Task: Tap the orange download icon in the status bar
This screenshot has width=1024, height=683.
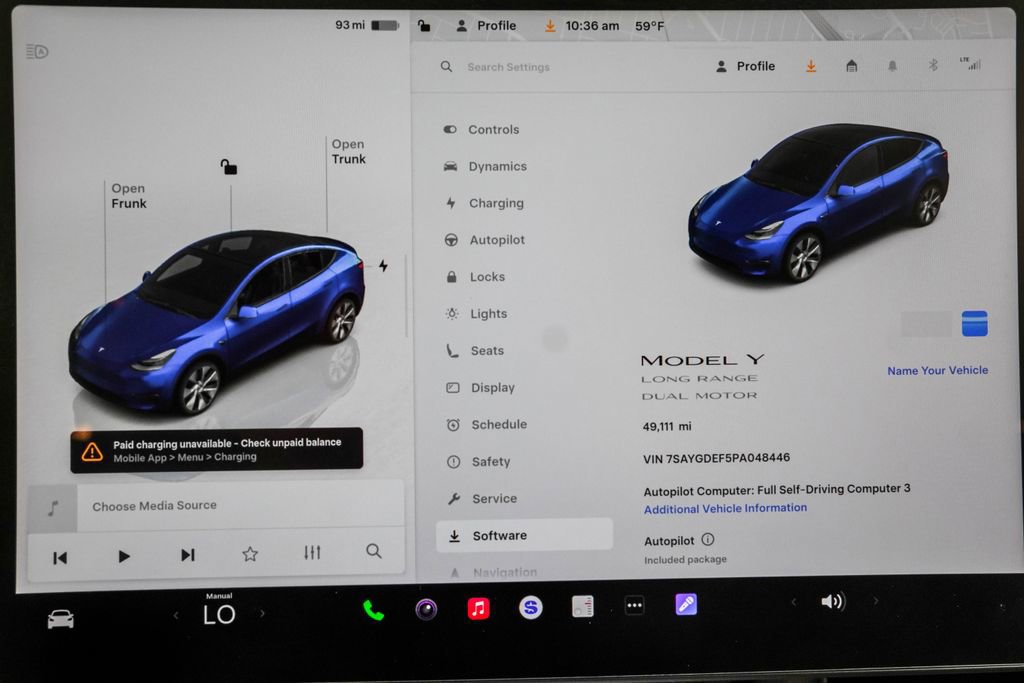Action: tap(550, 26)
